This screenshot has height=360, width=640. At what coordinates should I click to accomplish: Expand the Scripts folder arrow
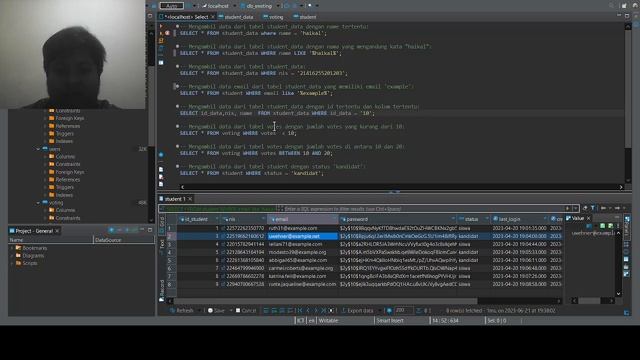coord(11,263)
